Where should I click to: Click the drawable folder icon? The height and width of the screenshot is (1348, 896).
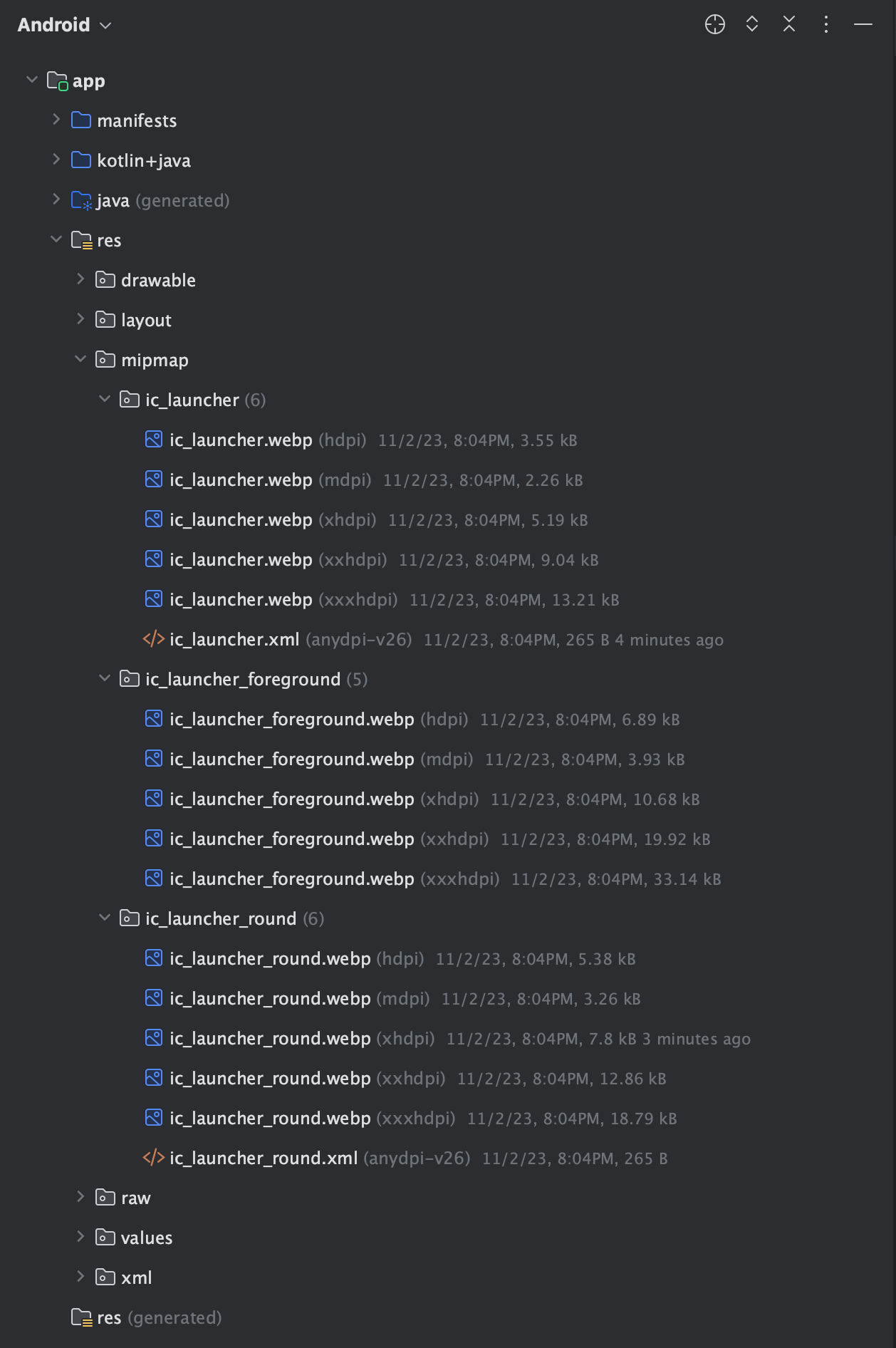click(x=105, y=280)
